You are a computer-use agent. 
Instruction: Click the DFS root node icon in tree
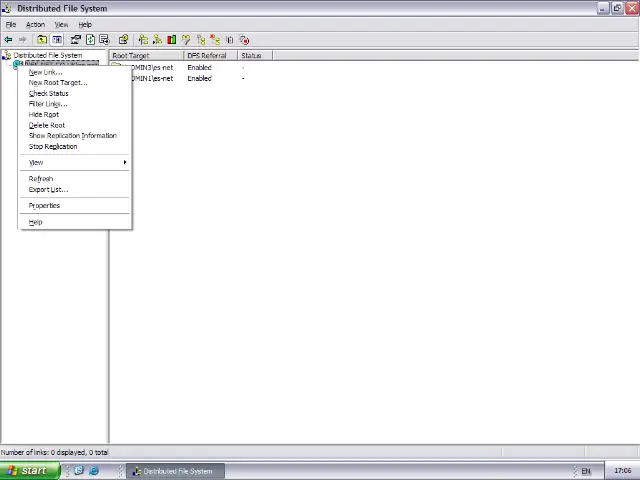[17, 64]
